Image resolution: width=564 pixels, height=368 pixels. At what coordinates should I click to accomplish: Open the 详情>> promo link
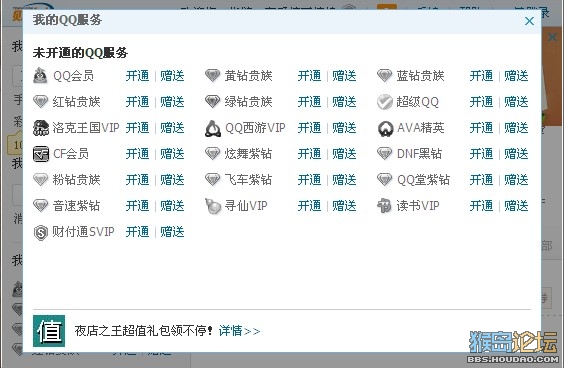pyautogui.click(x=239, y=331)
